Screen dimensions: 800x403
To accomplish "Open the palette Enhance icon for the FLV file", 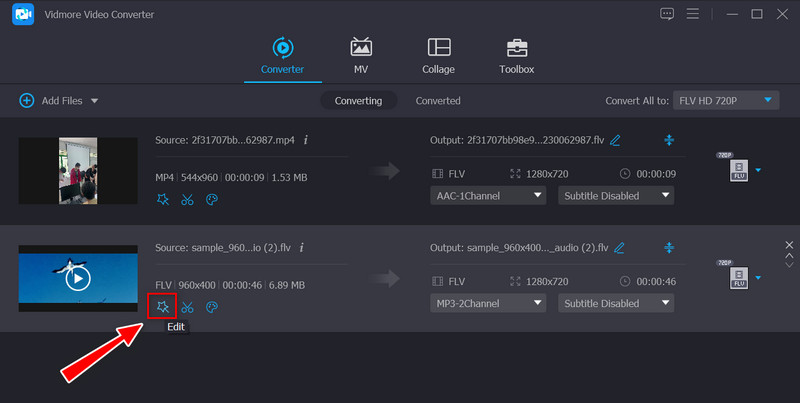I will click(211, 307).
